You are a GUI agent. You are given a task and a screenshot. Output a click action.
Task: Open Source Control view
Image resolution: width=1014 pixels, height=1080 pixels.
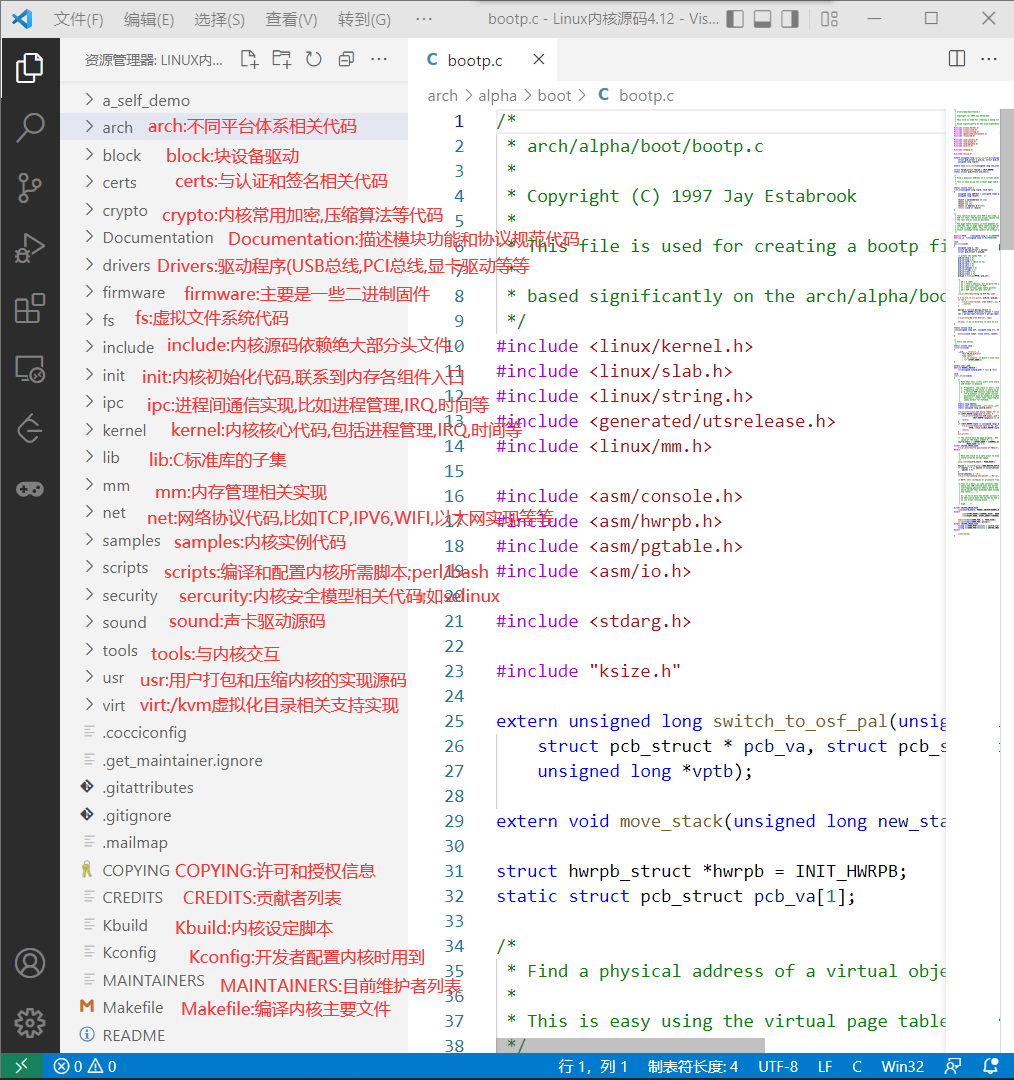[x=30, y=188]
